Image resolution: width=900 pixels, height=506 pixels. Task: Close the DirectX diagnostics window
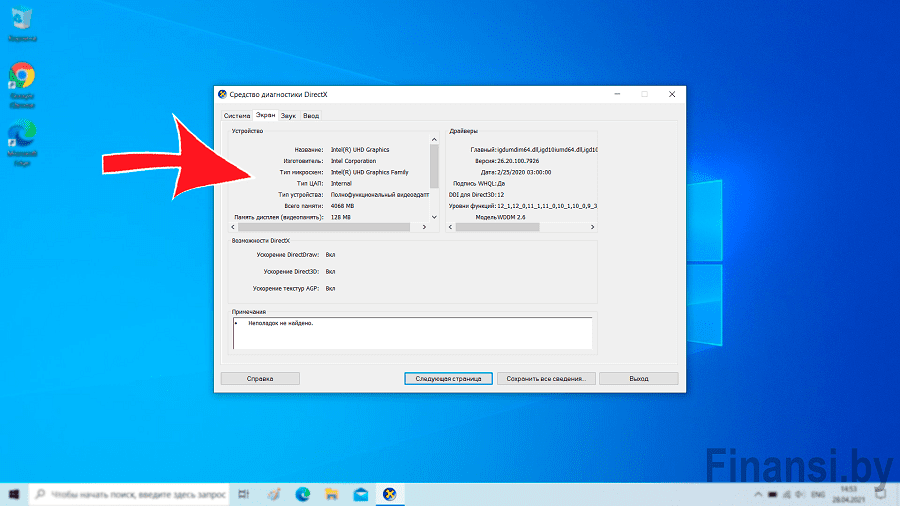click(672, 94)
